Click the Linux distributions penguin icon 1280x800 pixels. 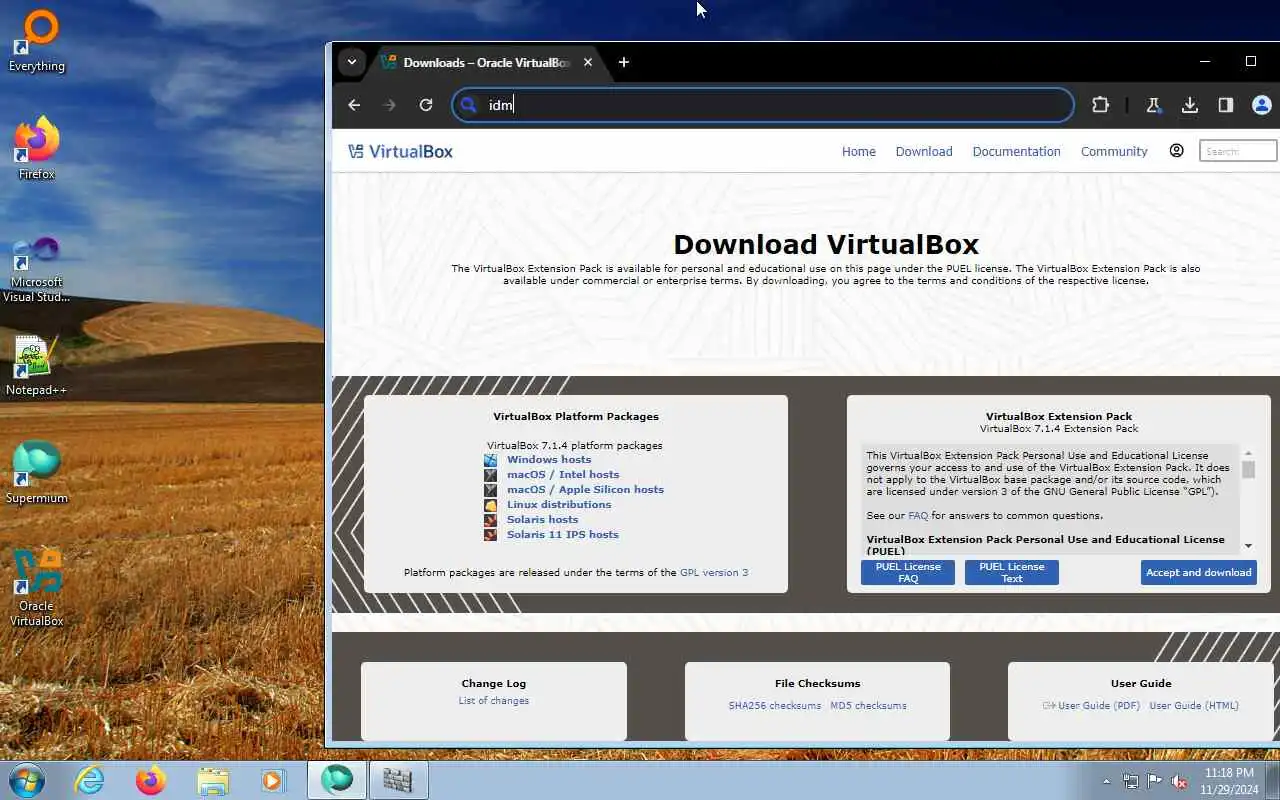[x=490, y=505]
